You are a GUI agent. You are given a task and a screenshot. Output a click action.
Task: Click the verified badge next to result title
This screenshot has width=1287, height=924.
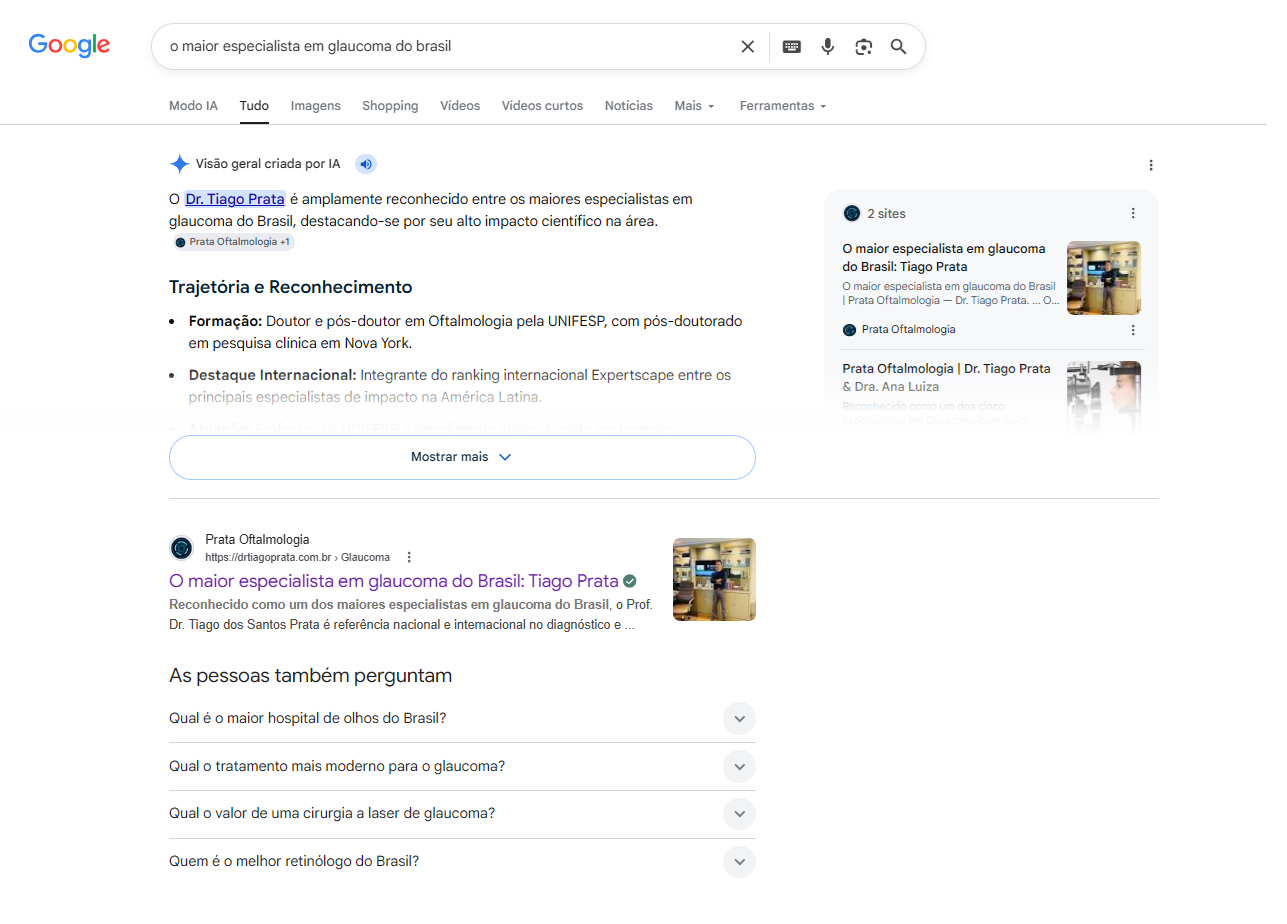click(630, 581)
